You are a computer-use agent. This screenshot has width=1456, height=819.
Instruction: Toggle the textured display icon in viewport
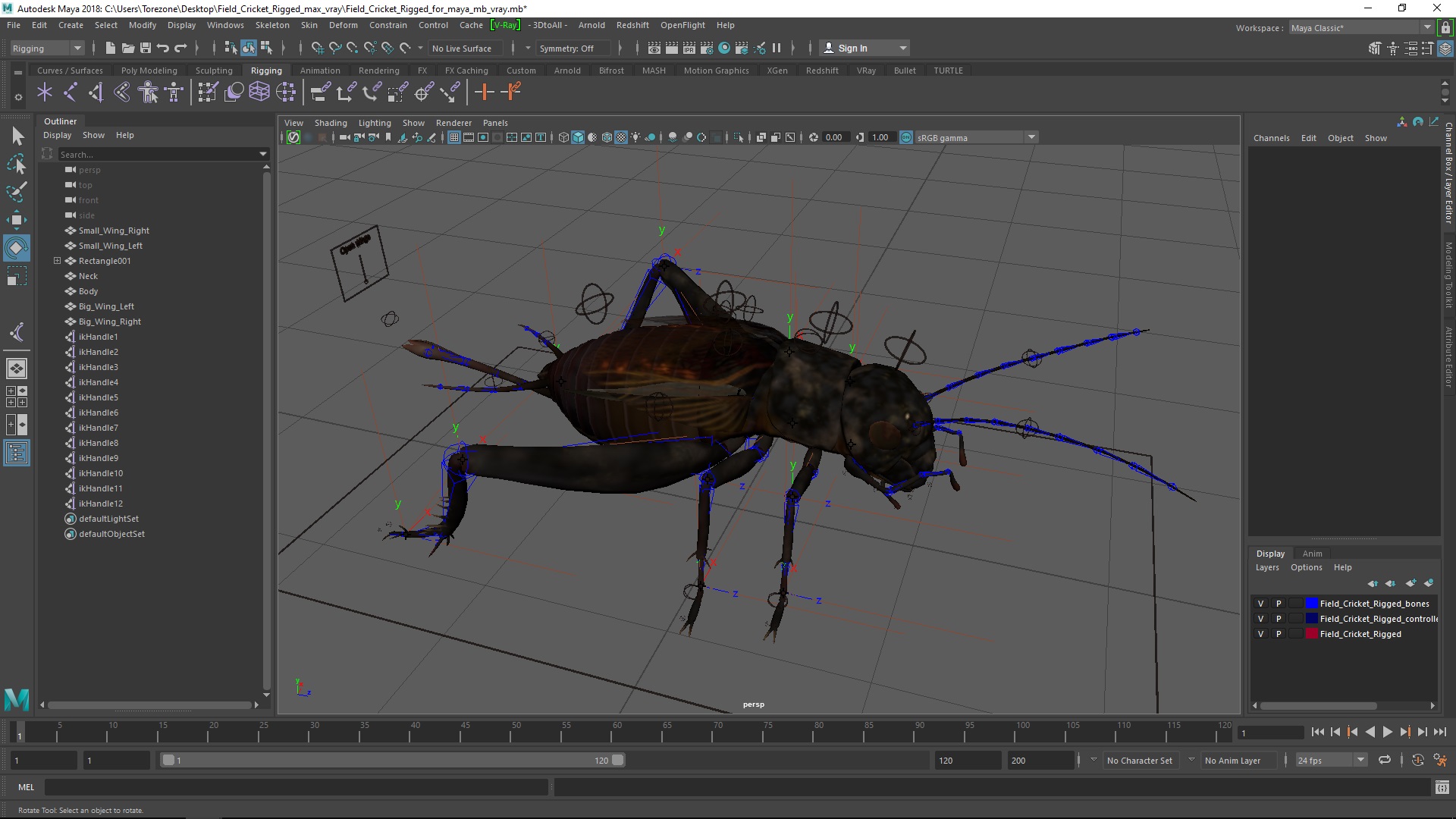pyautogui.click(x=621, y=137)
